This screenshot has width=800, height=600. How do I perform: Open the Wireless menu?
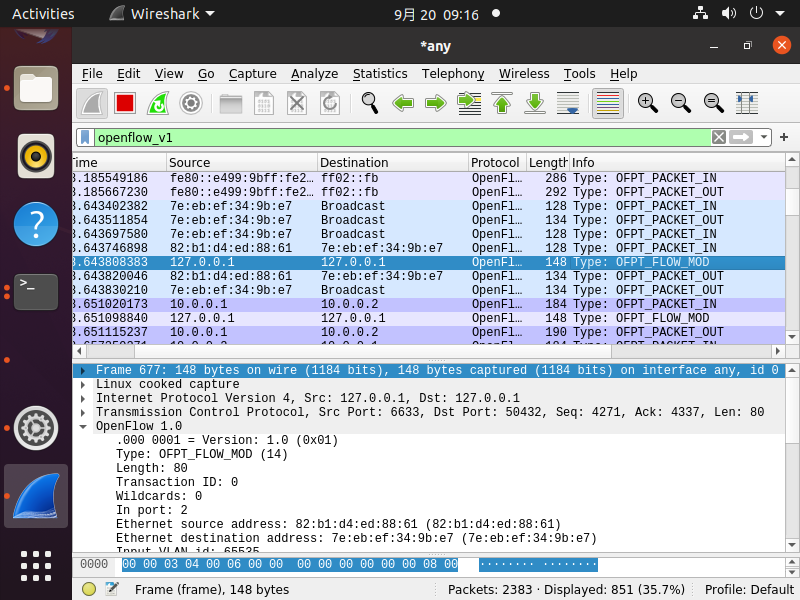click(524, 74)
